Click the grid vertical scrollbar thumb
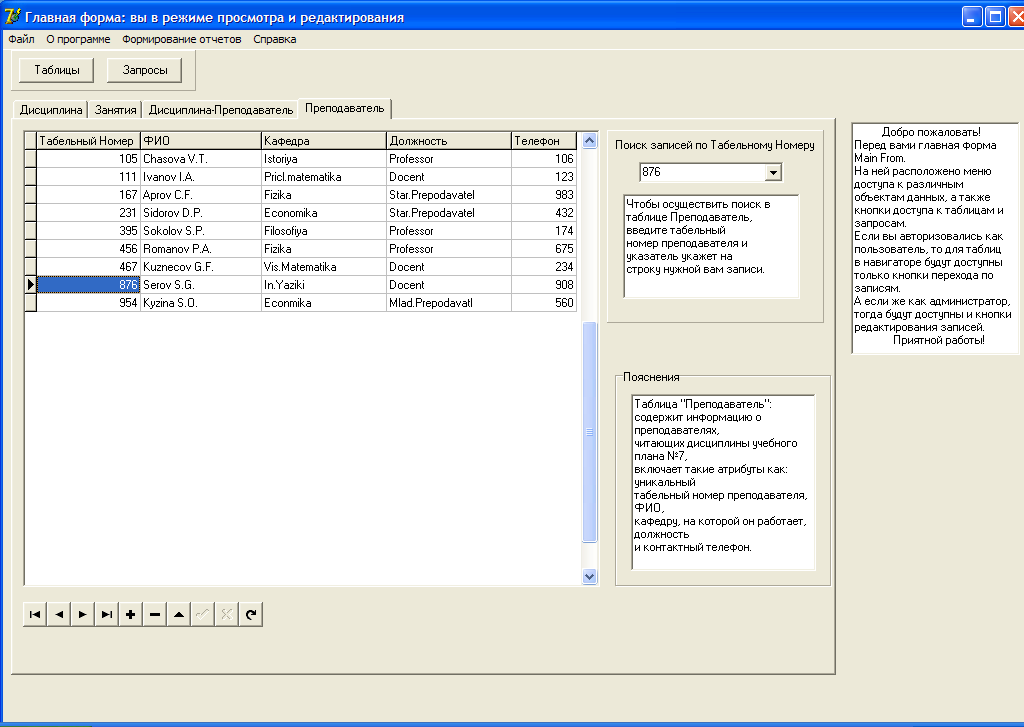 coord(589,432)
